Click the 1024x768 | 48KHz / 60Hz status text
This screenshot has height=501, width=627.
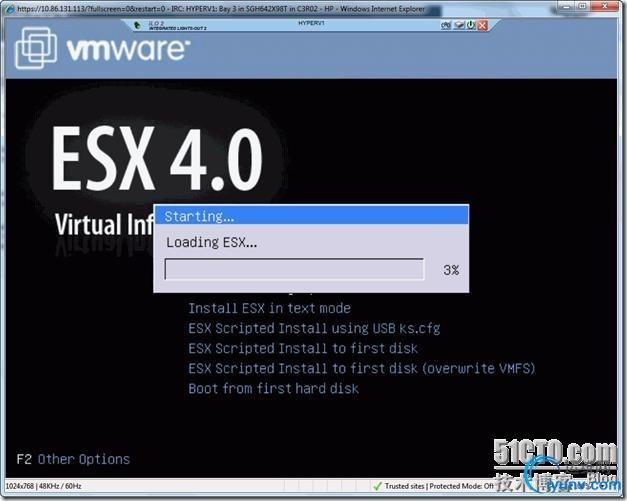[43, 486]
